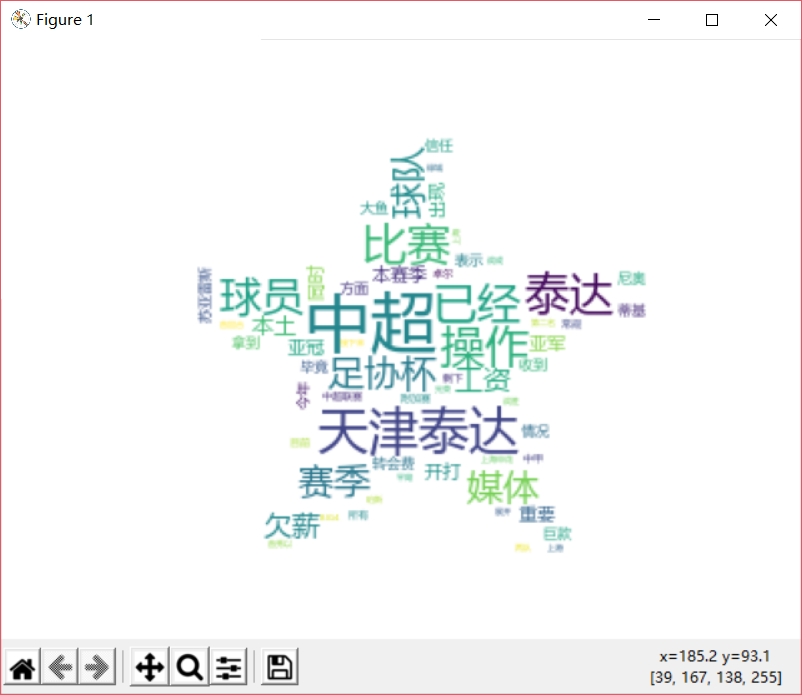Click the Figure 1 window title text
This screenshot has width=802, height=695.
pyautogui.click(x=65, y=20)
